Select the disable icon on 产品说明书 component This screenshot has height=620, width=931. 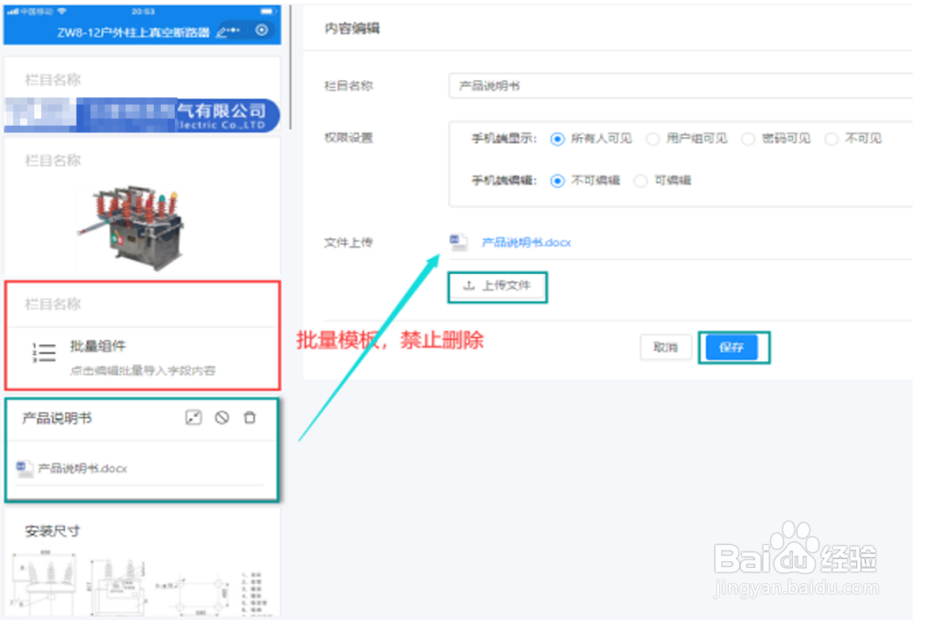tap(222, 418)
